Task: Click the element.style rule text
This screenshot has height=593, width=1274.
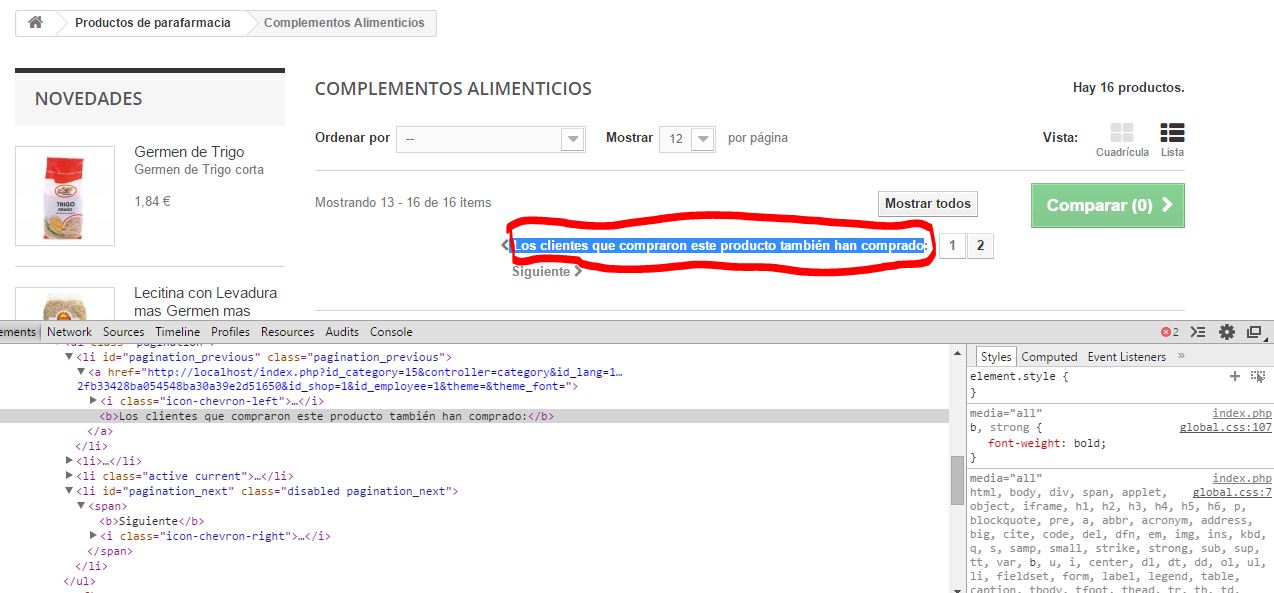Action: pyautogui.click(x=1019, y=377)
